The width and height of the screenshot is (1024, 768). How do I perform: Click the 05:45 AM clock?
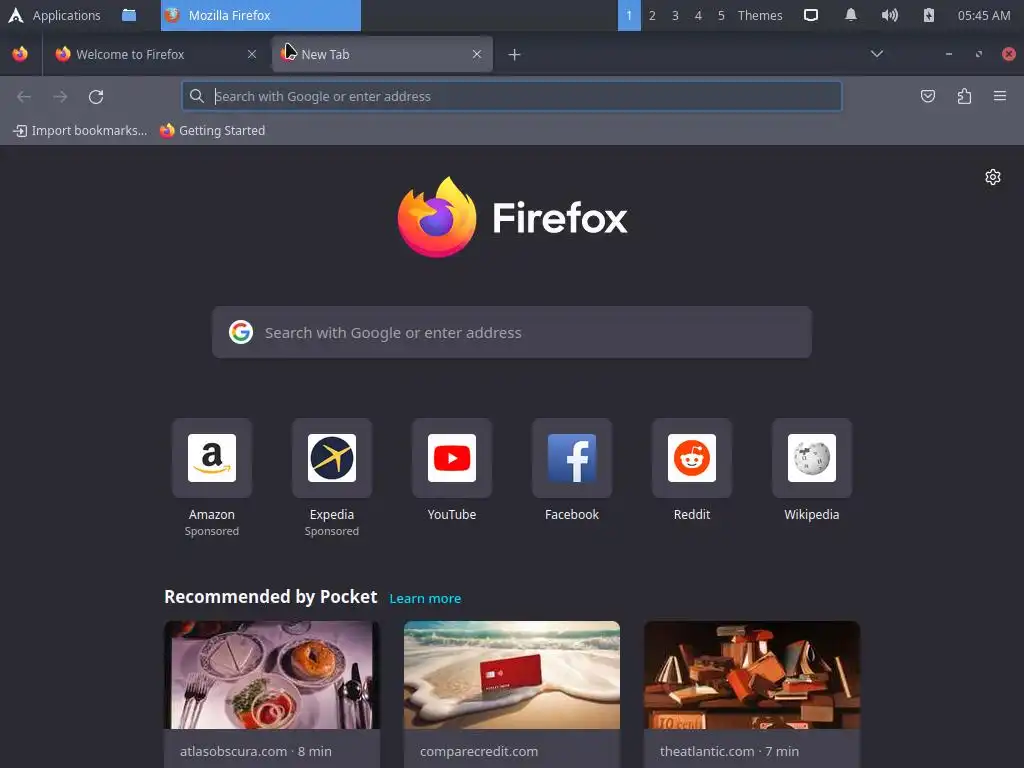[x=984, y=15]
